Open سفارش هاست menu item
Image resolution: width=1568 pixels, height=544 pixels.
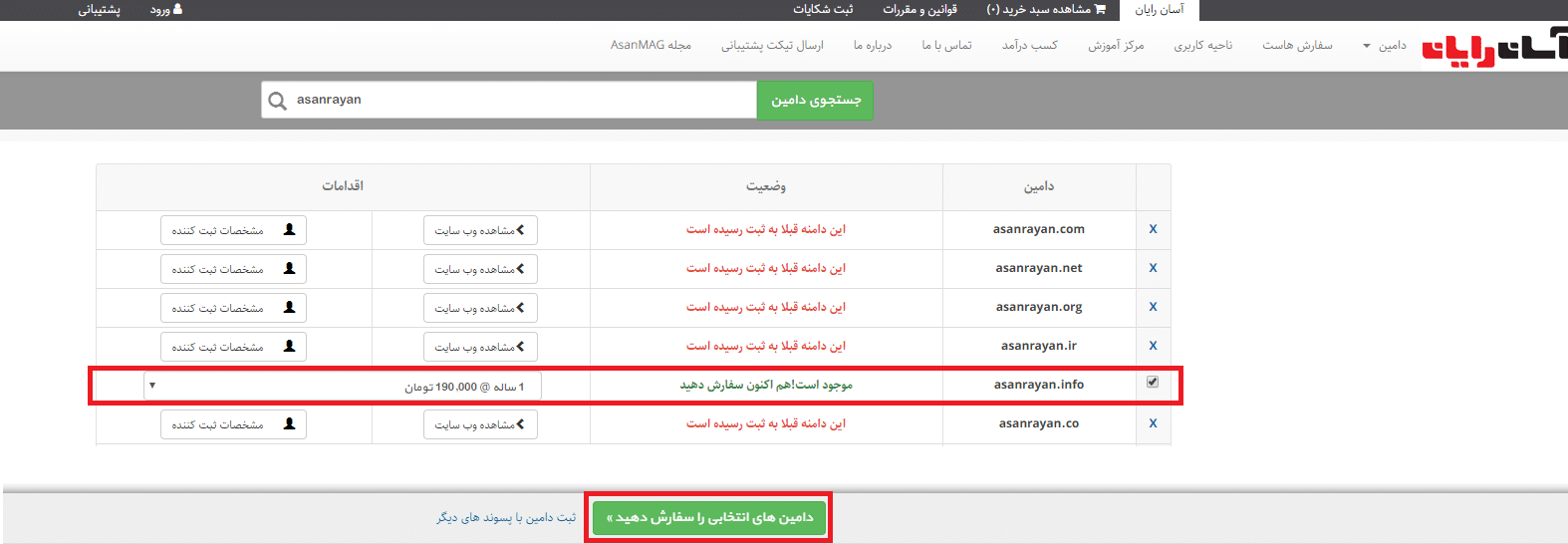click(x=1297, y=46)
